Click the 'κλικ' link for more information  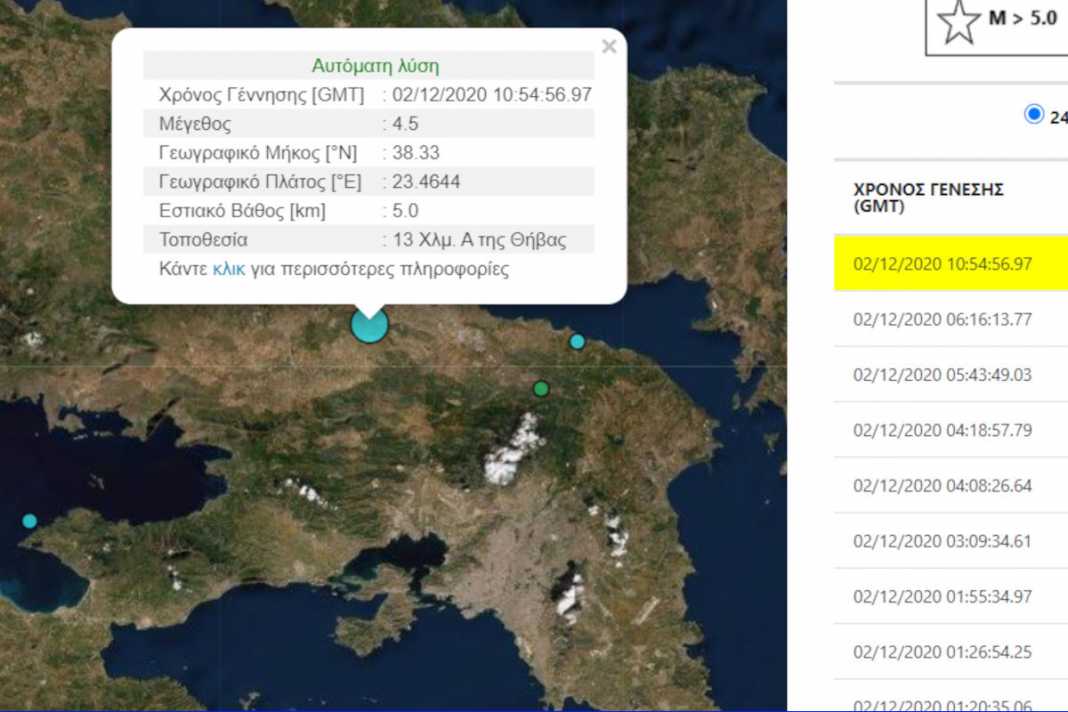pos(228,269)
